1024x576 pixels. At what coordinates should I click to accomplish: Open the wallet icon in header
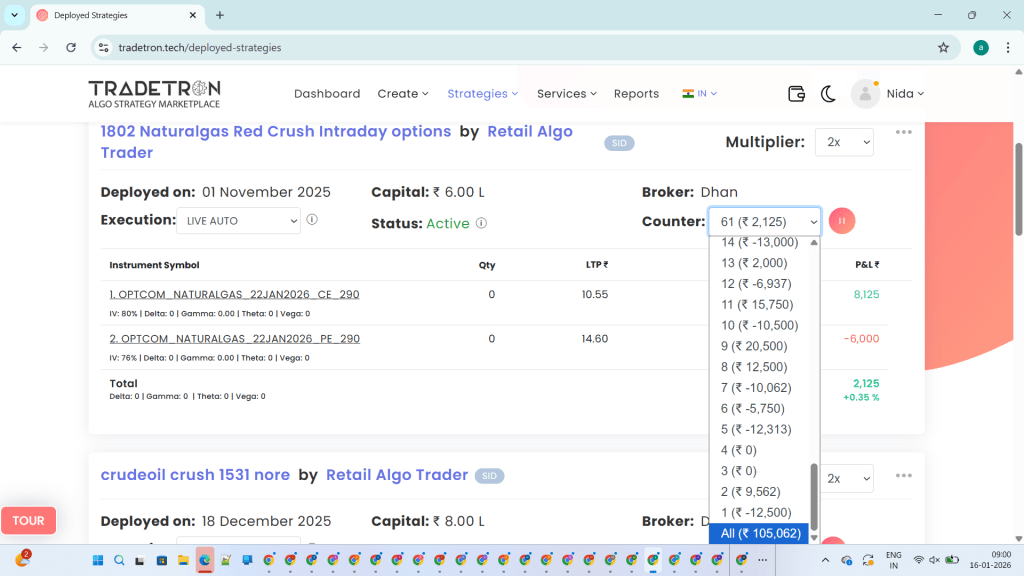[796, 94]
